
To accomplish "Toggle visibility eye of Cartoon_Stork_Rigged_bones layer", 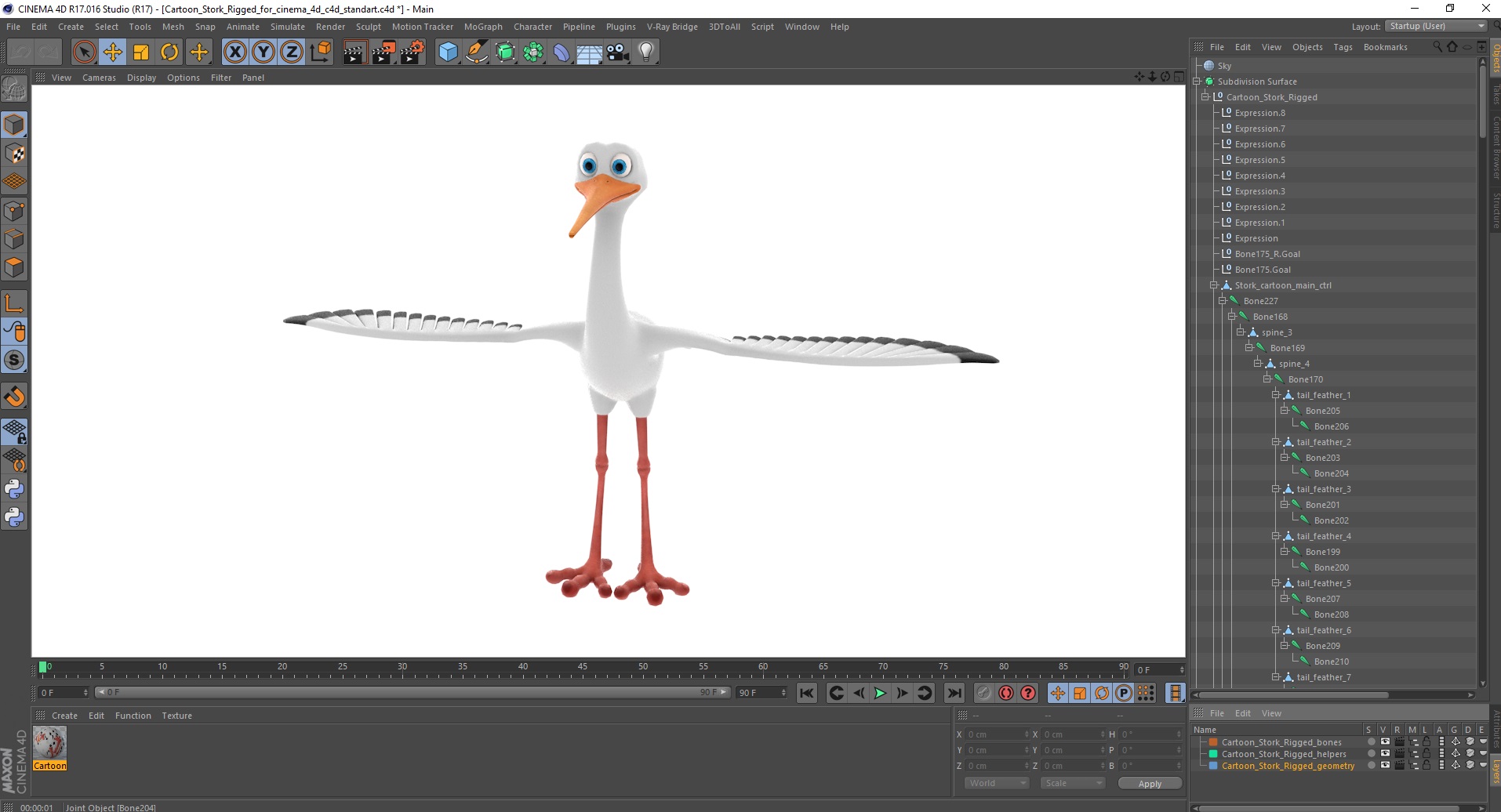I will tap(1385, 741).
